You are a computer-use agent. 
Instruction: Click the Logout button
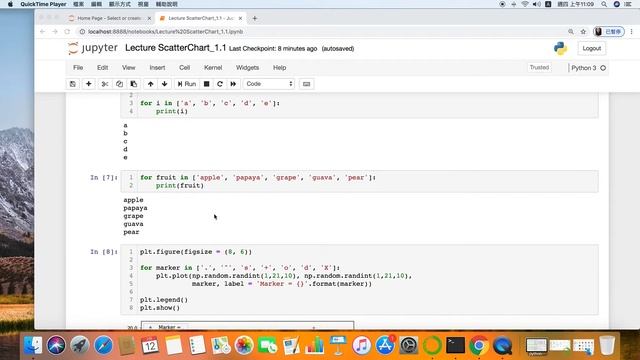591,48
